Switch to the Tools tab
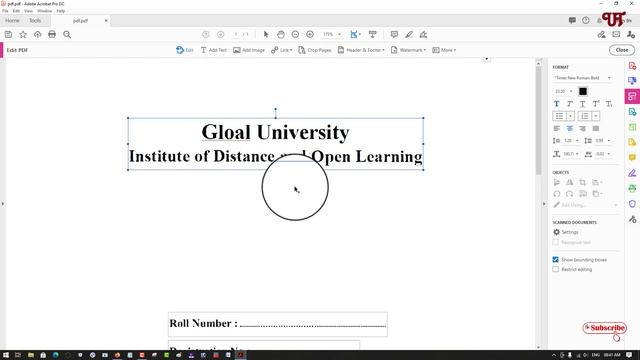The width and height of the screenshot is (640, 360). coord(35,20)
